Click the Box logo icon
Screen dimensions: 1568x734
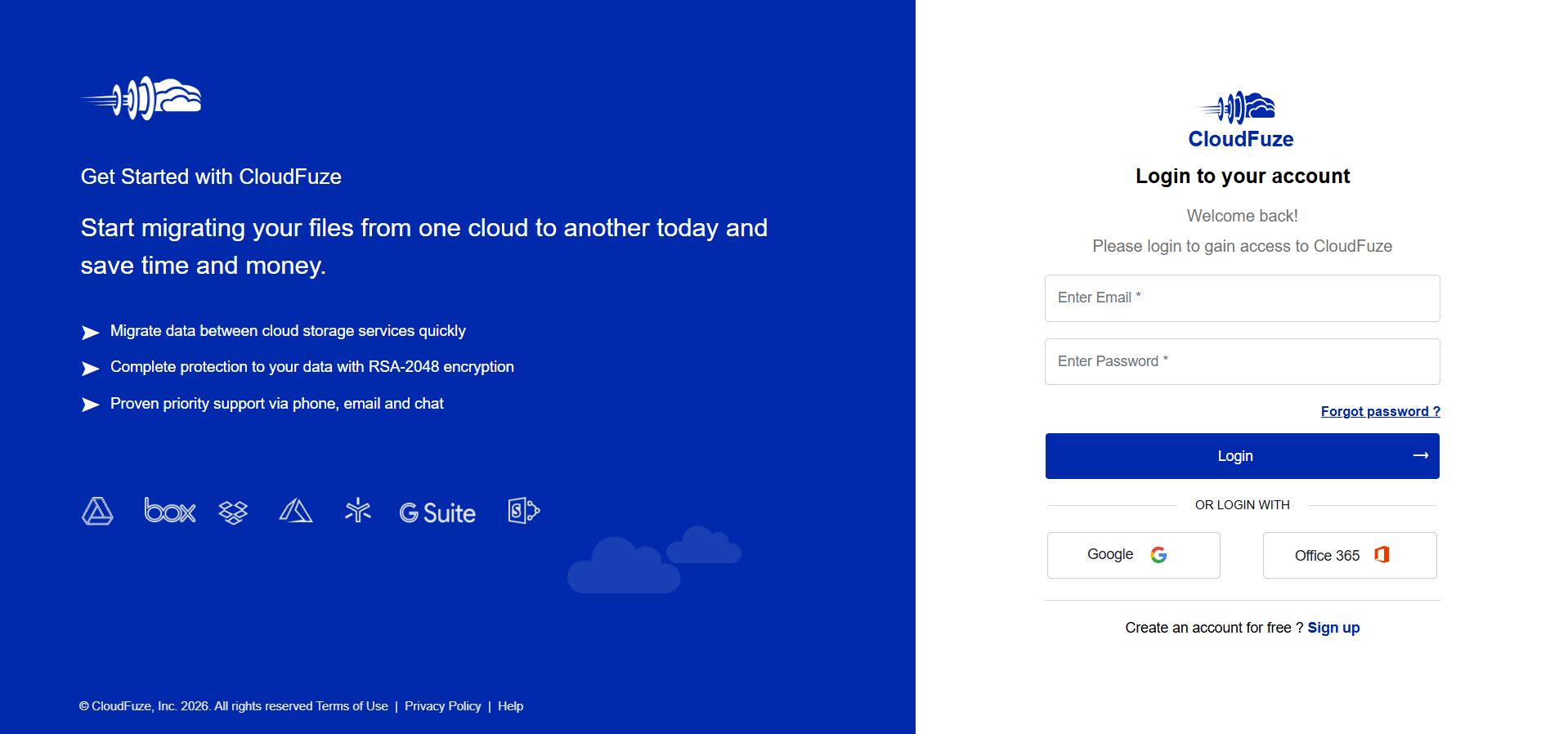[170, 511]
